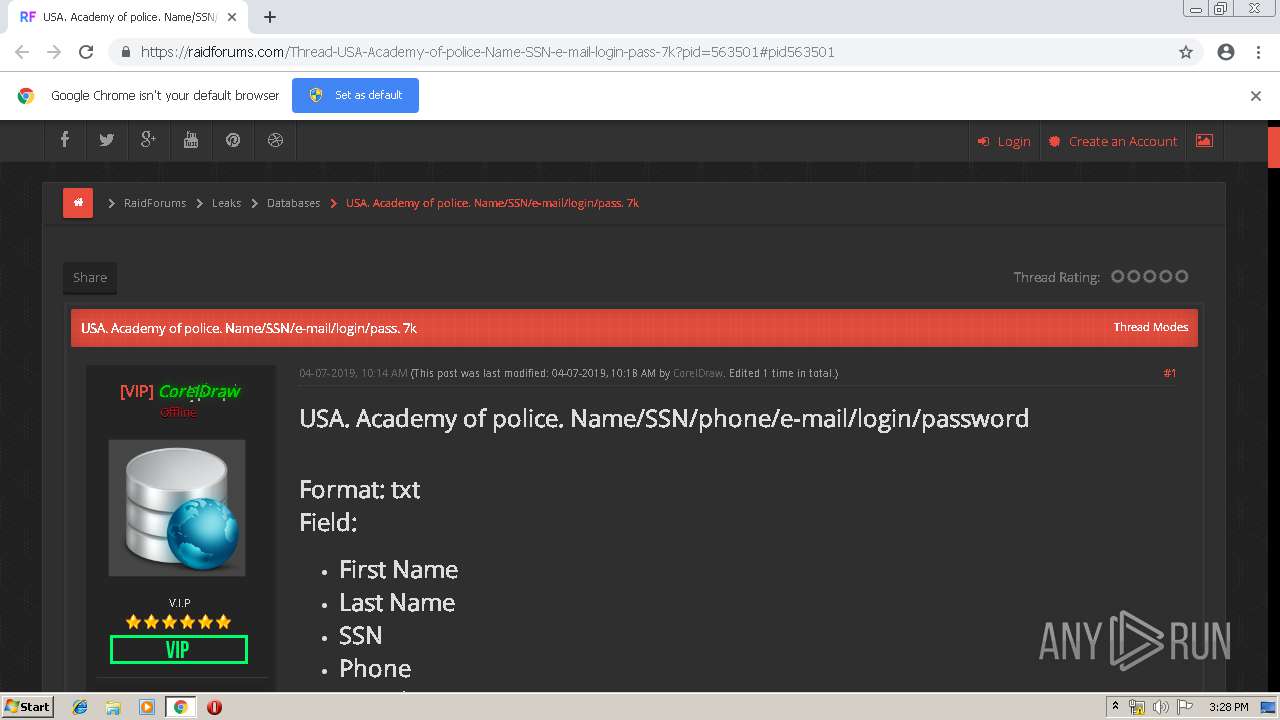Click the Share button
This screenshot has width=1280, height=720.
90,277
